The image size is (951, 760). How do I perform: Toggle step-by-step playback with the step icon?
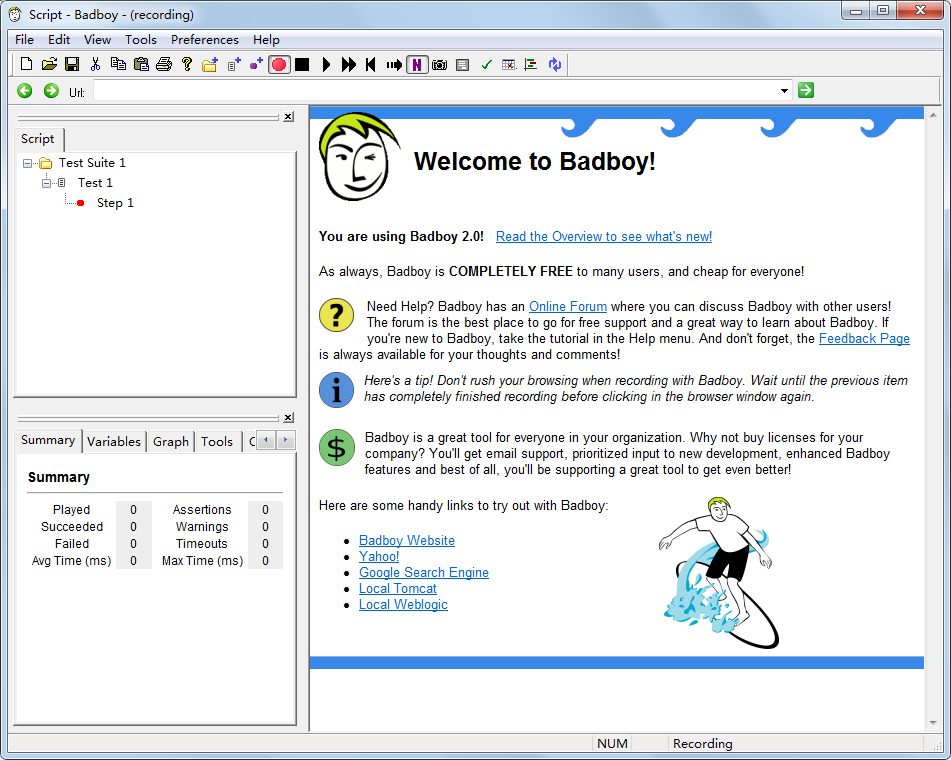pyautogui.click(x=393, y=64)
